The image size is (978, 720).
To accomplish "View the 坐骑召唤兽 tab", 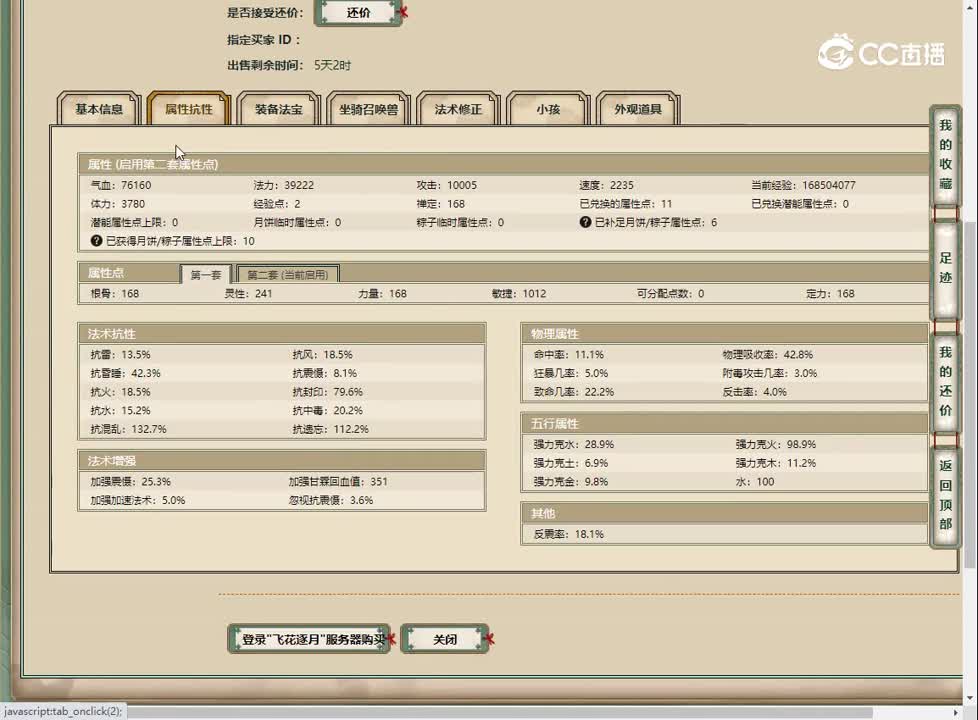I will tap(368, 109).
